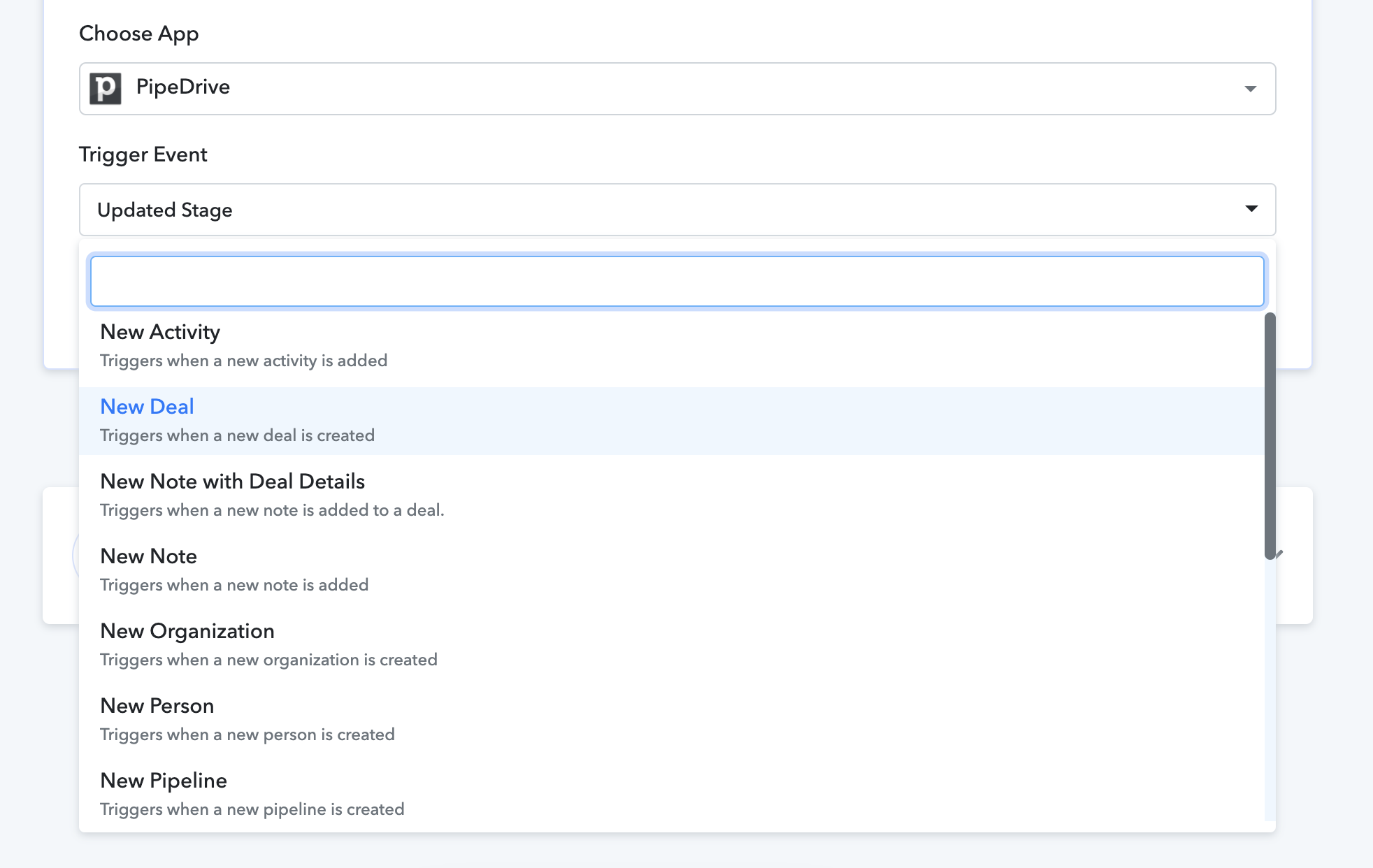Click the PipeDrive app logo icon
1373x868 pixels.
pyautogui.click(x=106, y=89)
